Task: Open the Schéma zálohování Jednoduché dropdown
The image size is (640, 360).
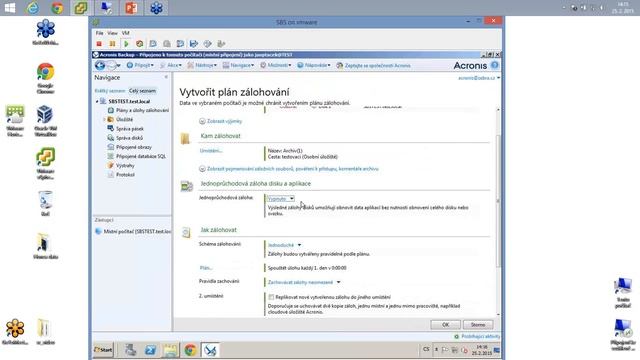Action: pyautogui.click(x=284, y=245)
